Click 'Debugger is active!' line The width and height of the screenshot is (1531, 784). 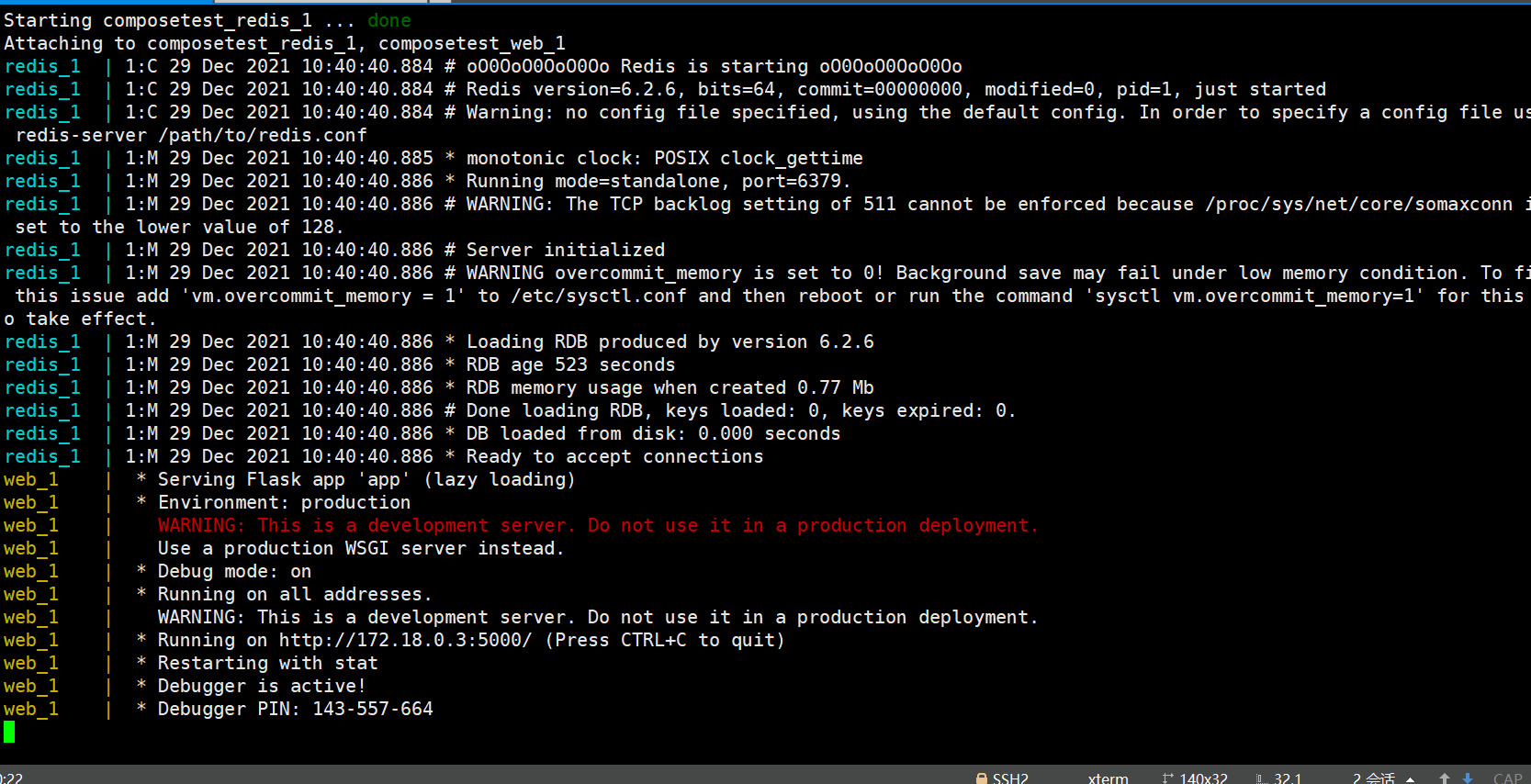tap(262, 686)
